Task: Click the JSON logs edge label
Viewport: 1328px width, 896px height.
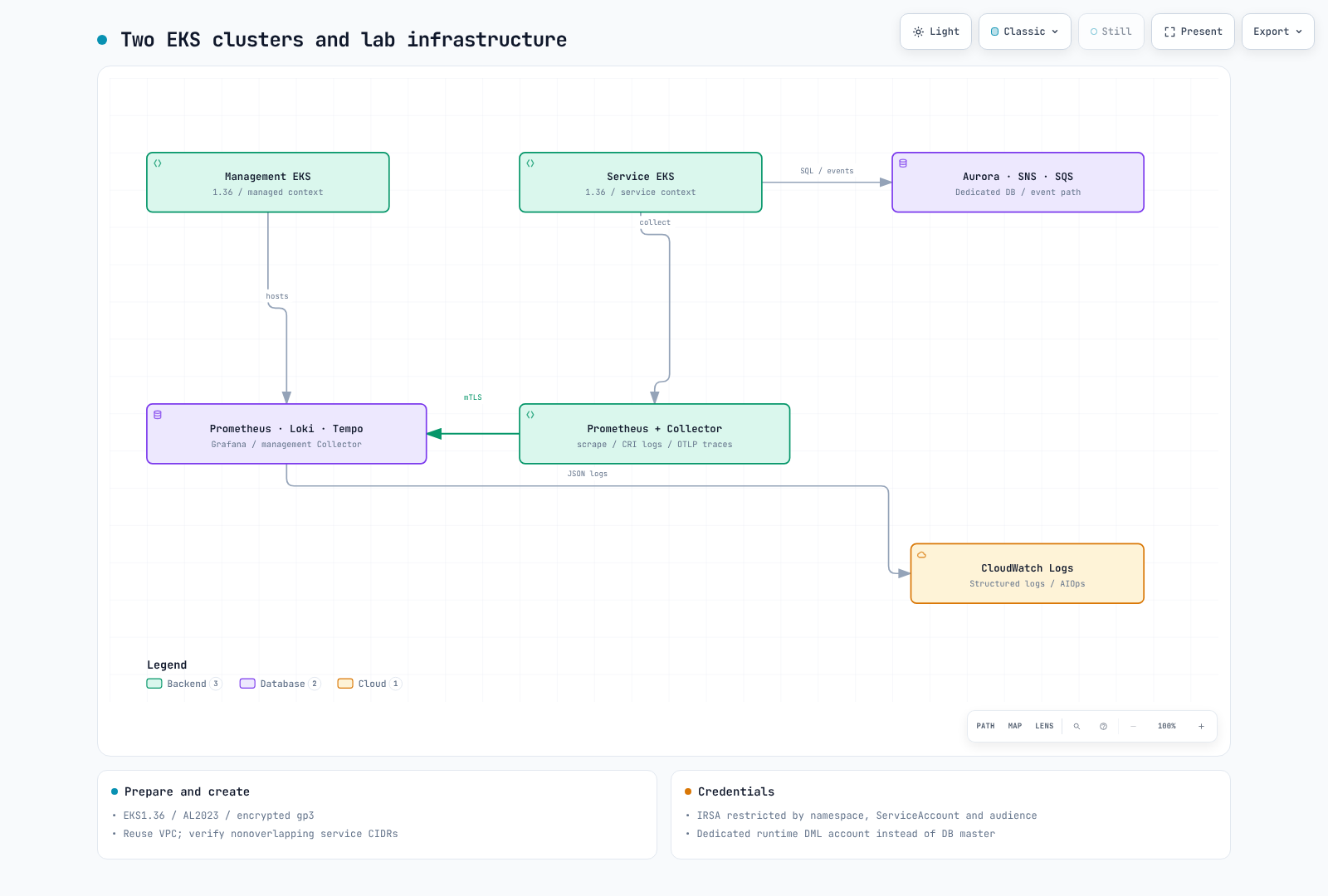Action: [588, 474]
